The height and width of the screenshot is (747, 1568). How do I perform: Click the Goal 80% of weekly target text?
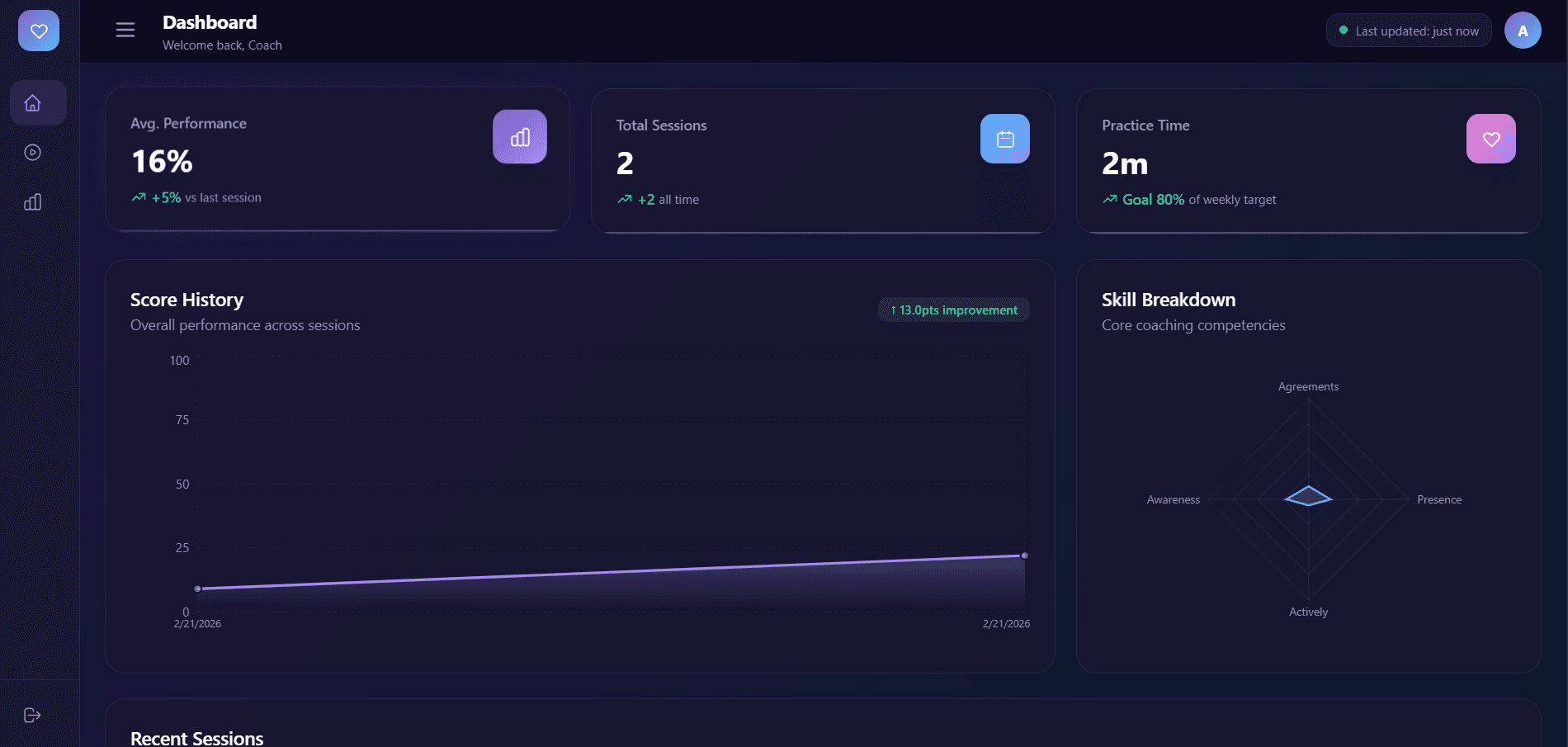1199,200
